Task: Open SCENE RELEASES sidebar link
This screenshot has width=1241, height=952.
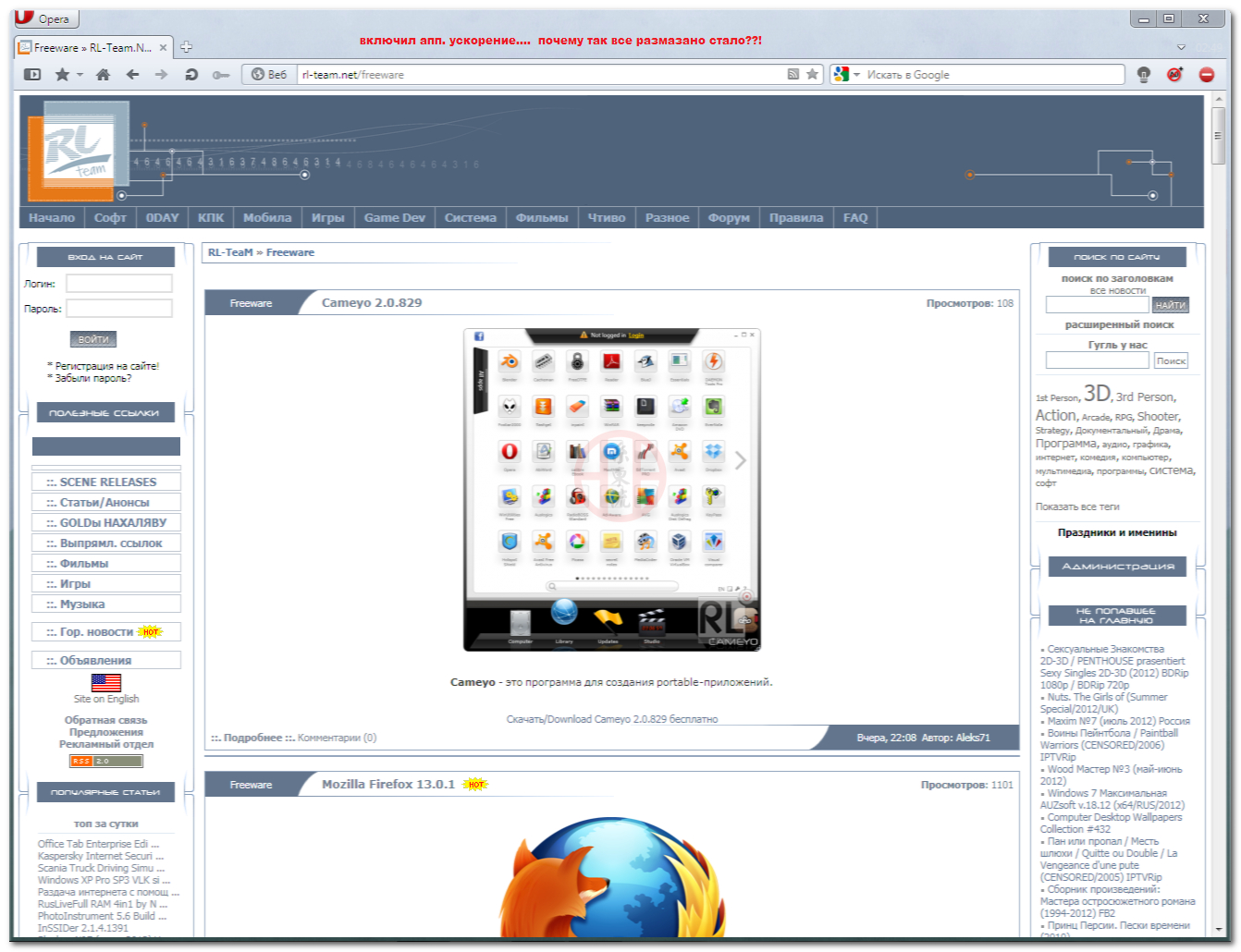Action: point(106,482)
